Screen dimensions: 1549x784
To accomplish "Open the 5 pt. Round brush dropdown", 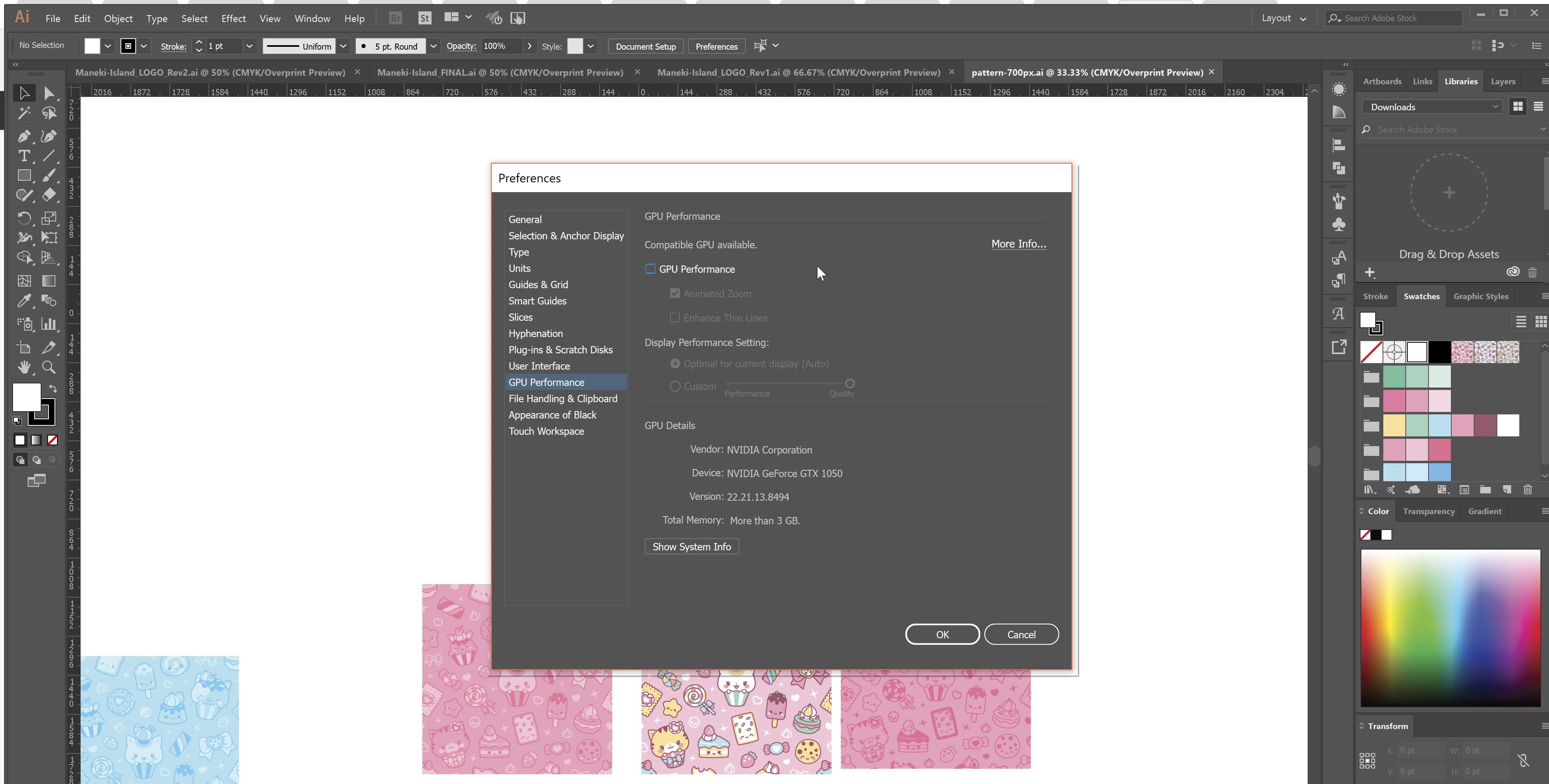I will [x=433, y=46].
